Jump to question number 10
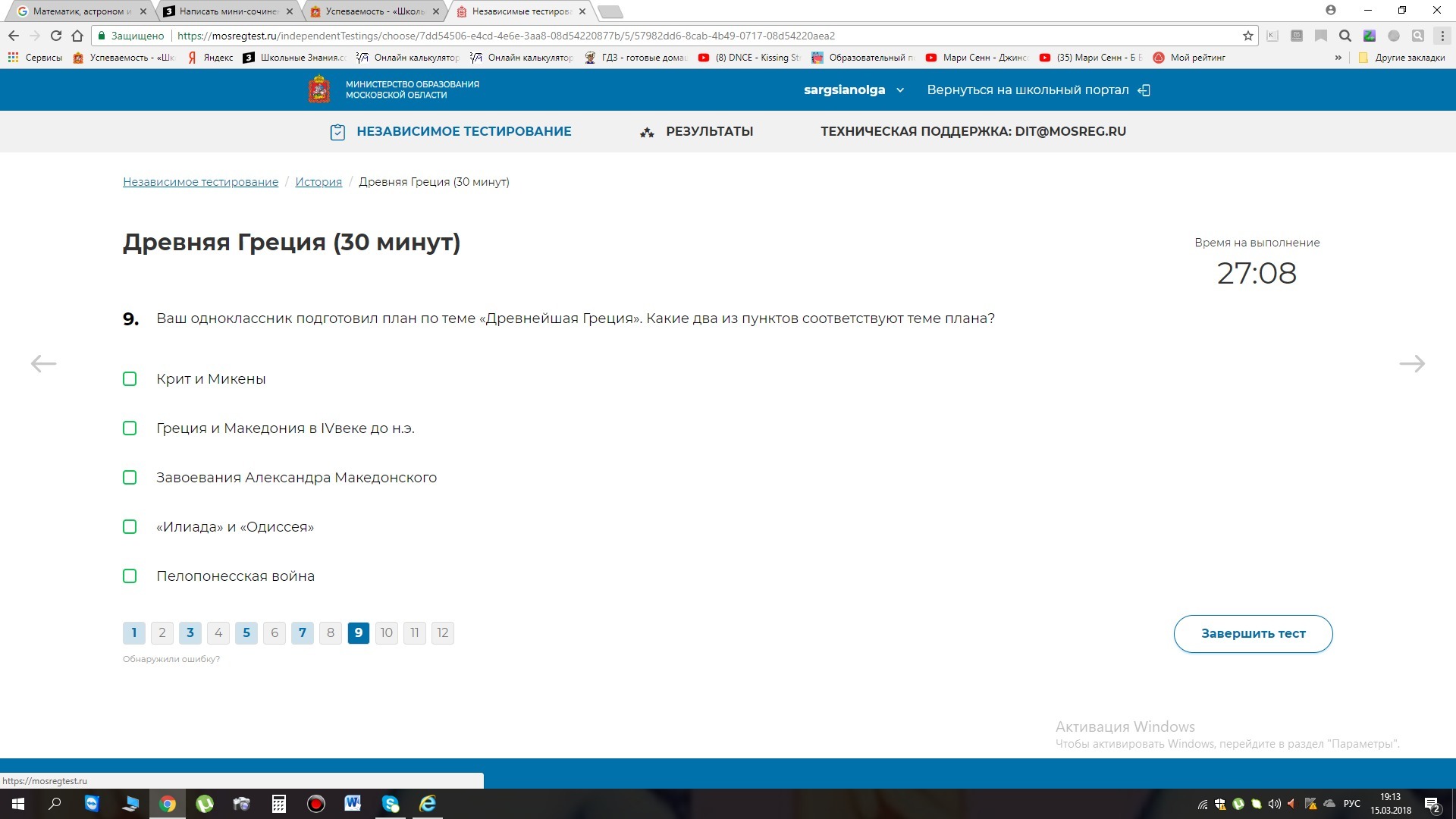Screen dimensions: 1456x819 [x=387, y=633]
